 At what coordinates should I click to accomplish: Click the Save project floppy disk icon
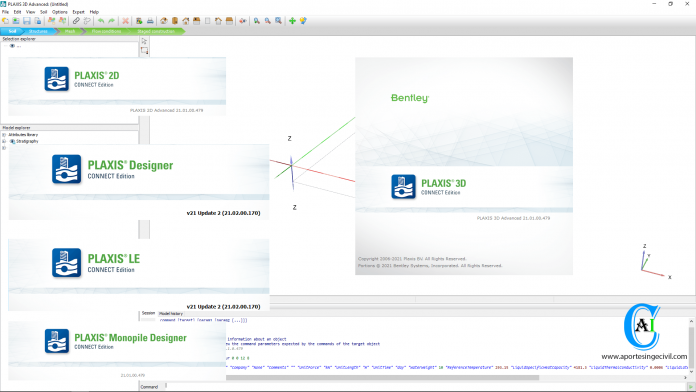(x=27, y=21)
